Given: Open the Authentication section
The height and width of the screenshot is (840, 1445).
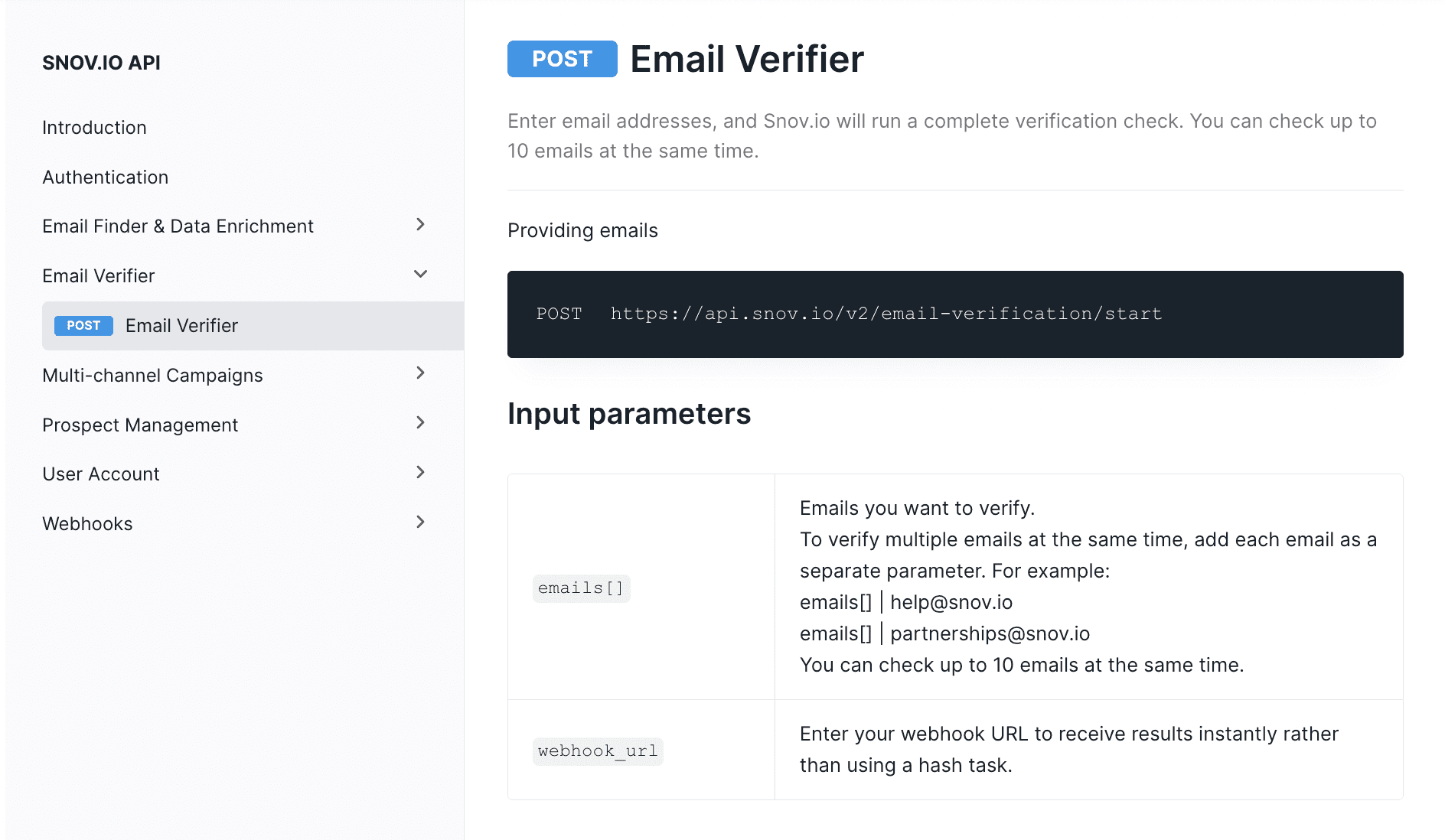Looking at the screenshot, I should point(105,177).
